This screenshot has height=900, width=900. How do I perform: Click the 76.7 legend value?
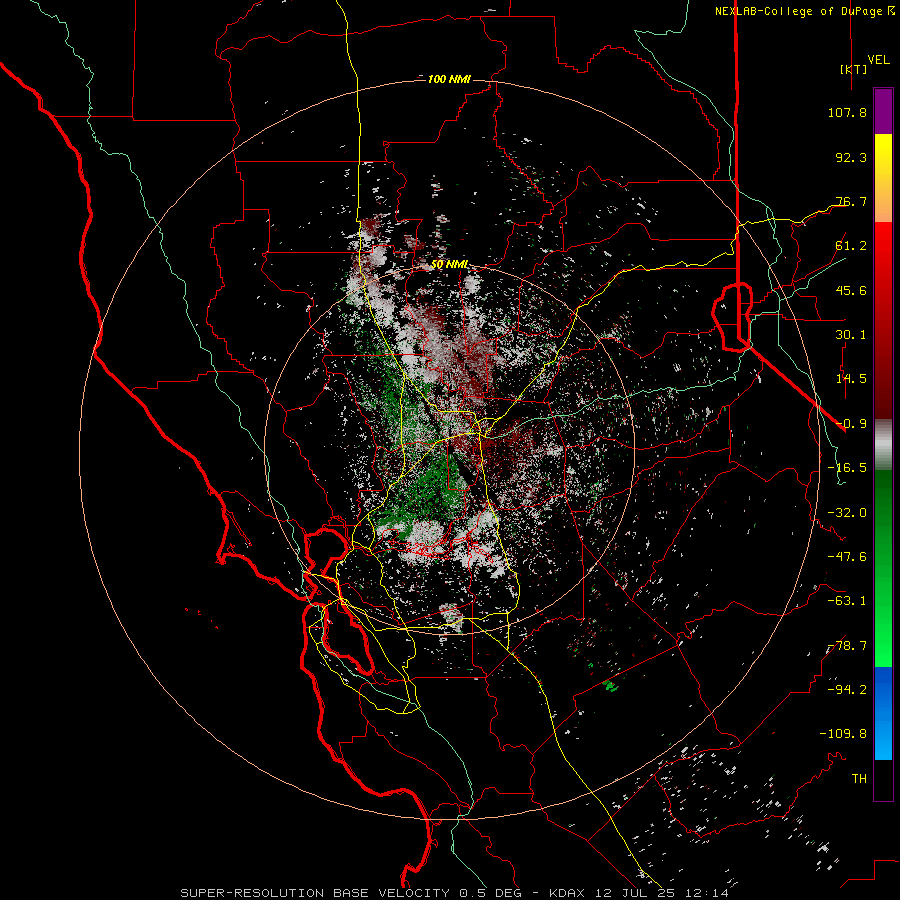point(851,201)
